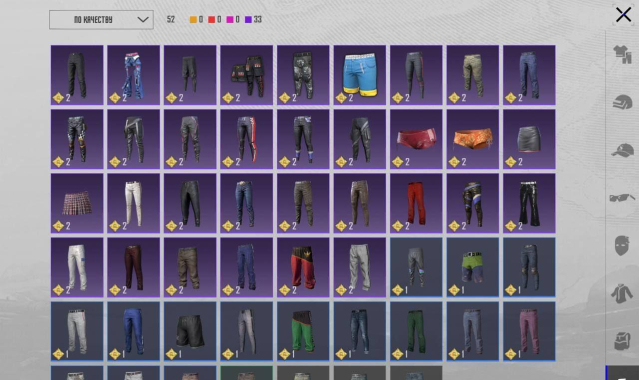
Task: Select the helmet category icon
Action: point(622,102)
